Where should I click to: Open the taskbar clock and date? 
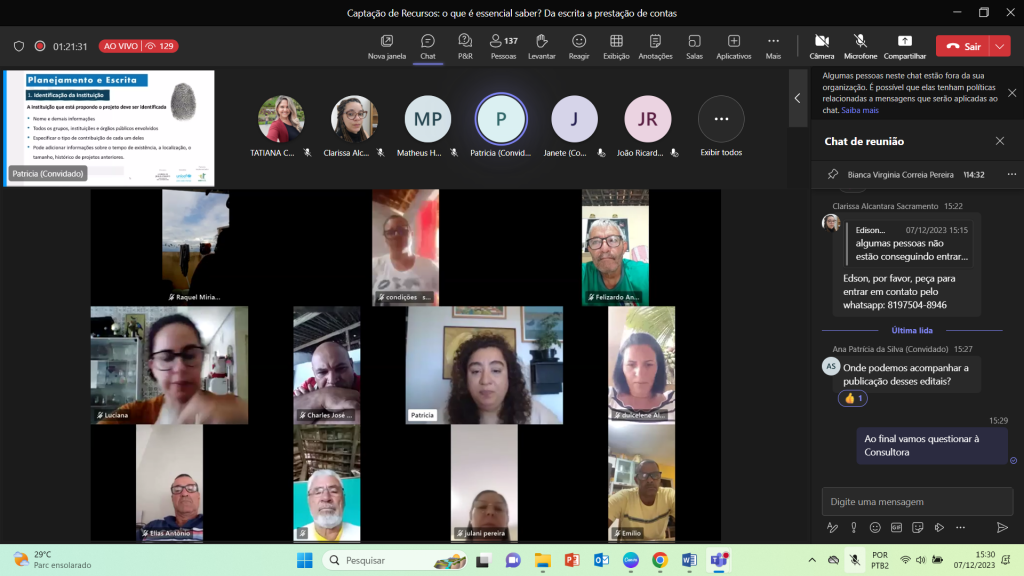coord(974,560)
